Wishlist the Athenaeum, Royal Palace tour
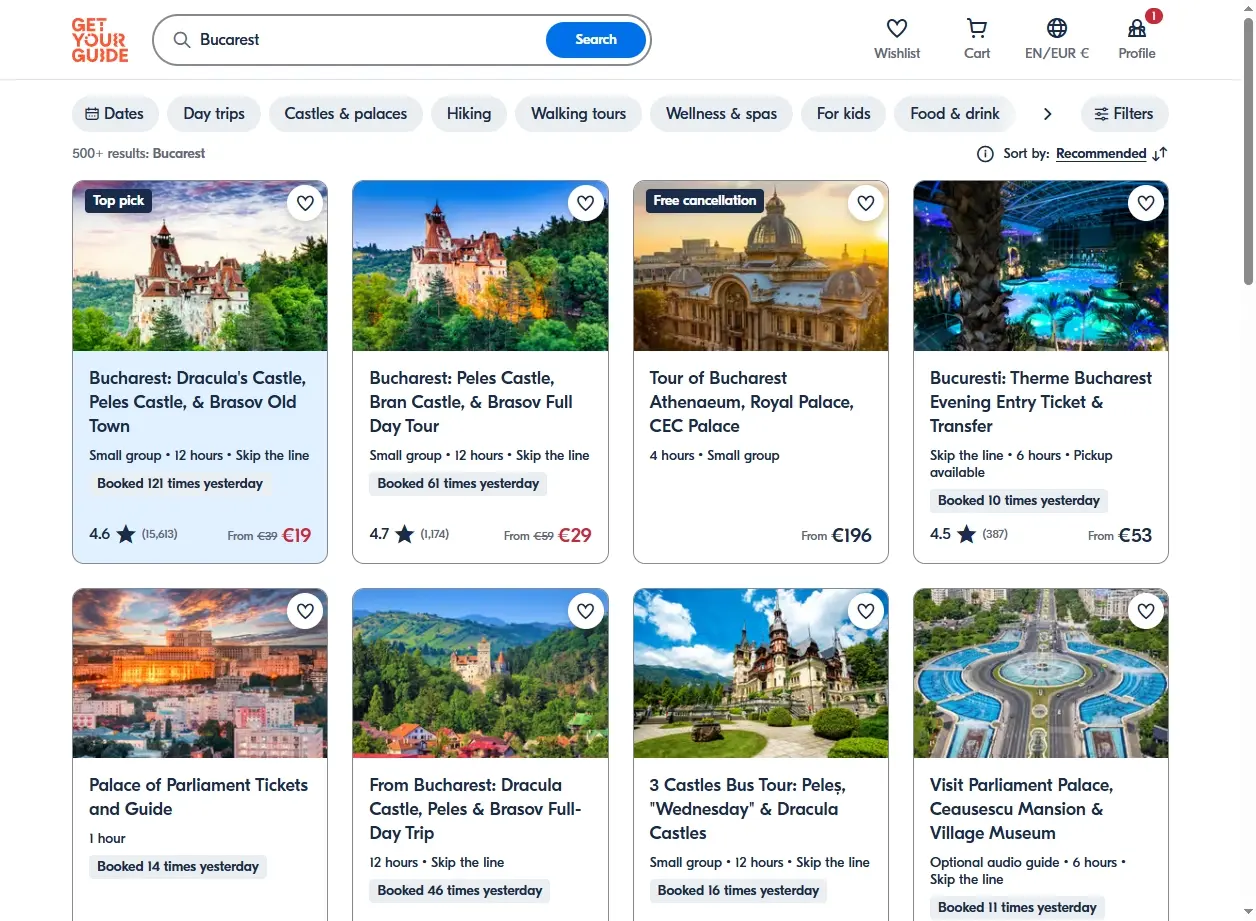Image resolution: width=1256 pixels, height=921 pixels. 866,203
